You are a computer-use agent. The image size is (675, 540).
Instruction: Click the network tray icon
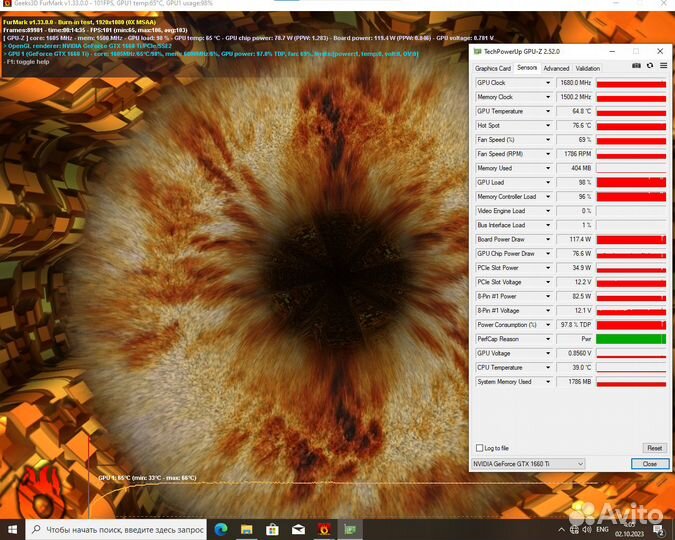pos(574,530)
